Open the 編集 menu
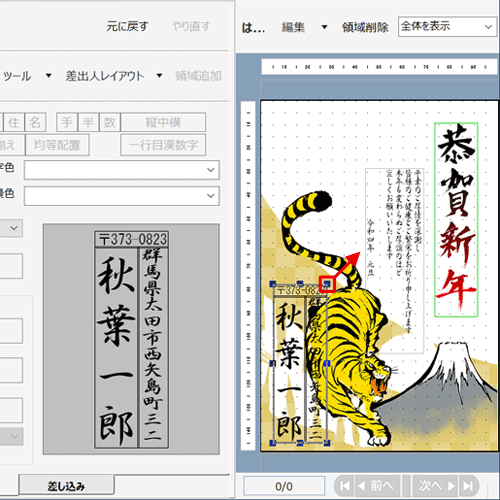500x500 pixels. tap(293, 27)
